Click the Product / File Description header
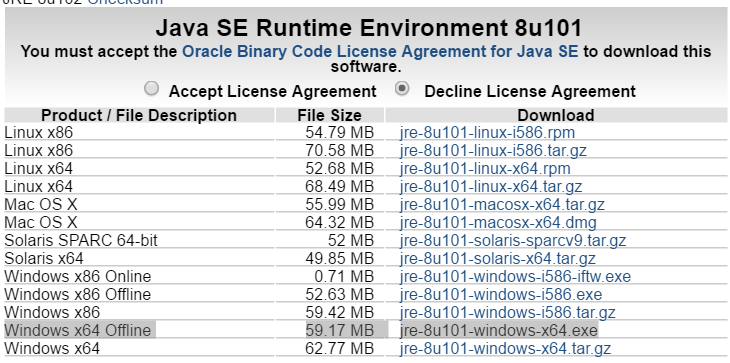The width and height of the screenshot is (730, 363). (x=139, y=115)
